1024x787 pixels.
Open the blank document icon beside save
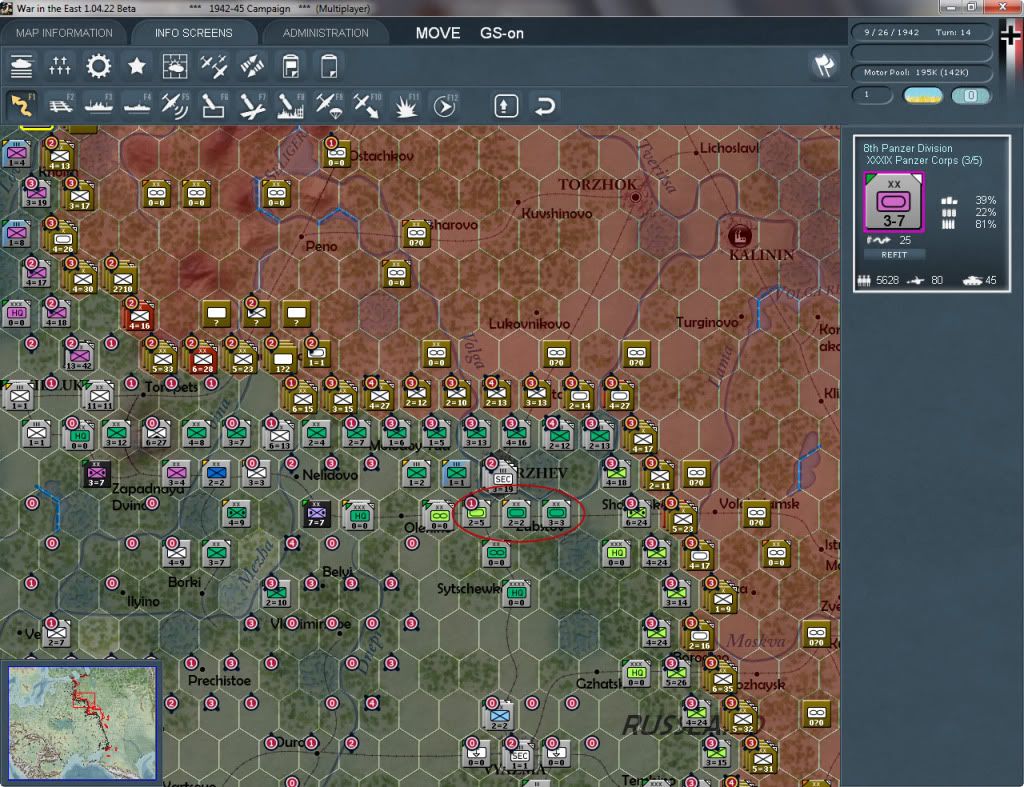tap(329, 66)
